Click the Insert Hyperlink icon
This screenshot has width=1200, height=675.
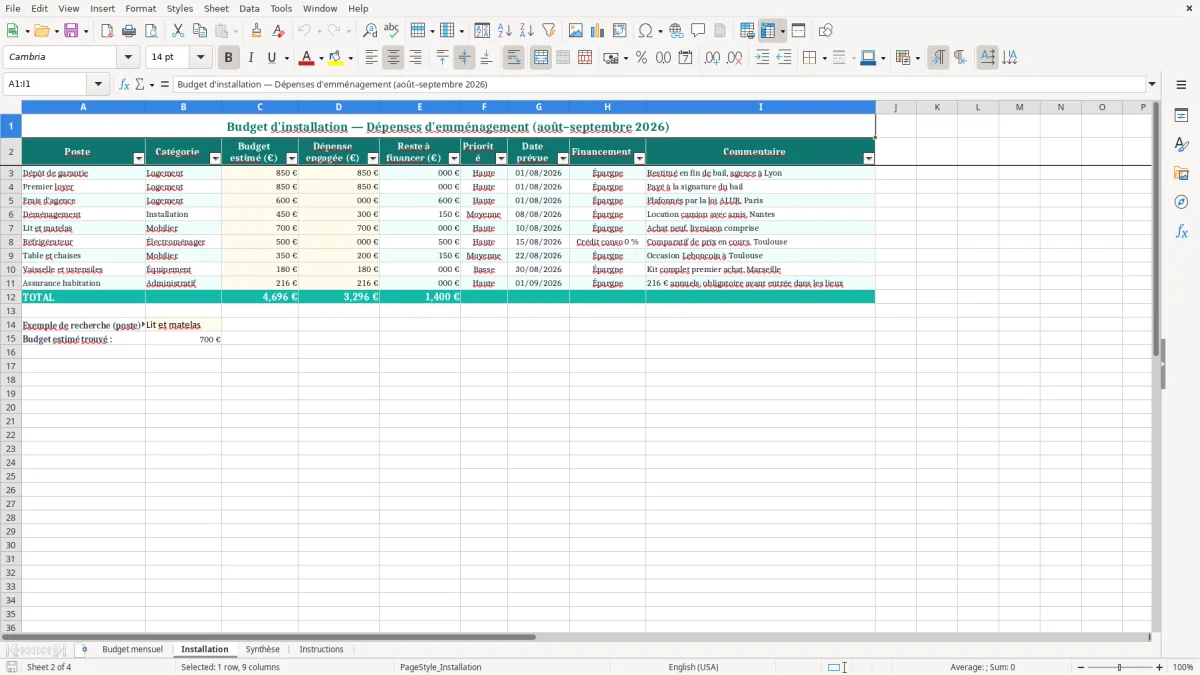tap(676, 31)
